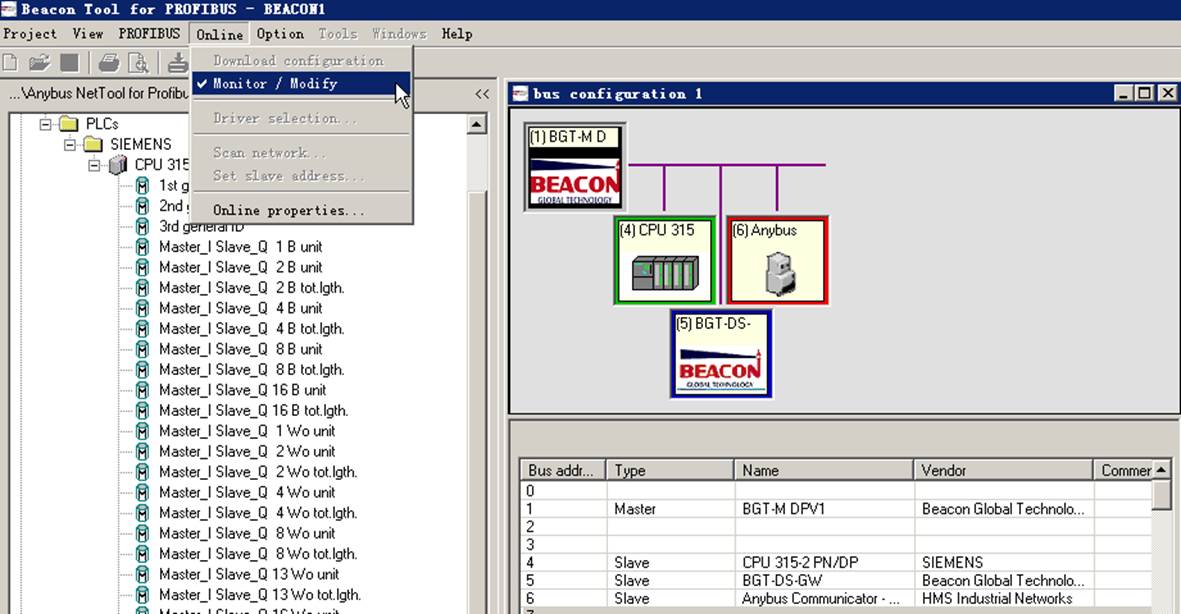Screen dimensions: 1181x614
Task: Collapse the left panel with double-chevron button
Action: (x=482, y=94)
